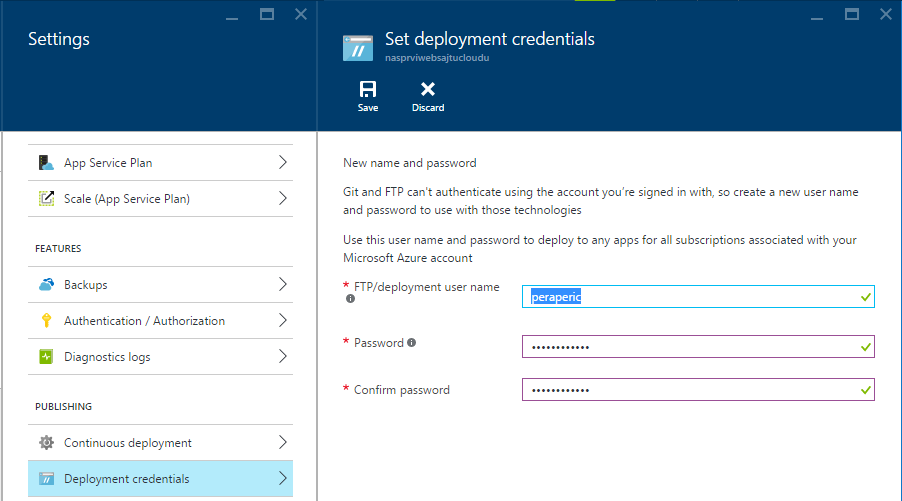The image size is (902, 501).
Task: Open the Authentication / Authorization settings item
Action: 144,321
